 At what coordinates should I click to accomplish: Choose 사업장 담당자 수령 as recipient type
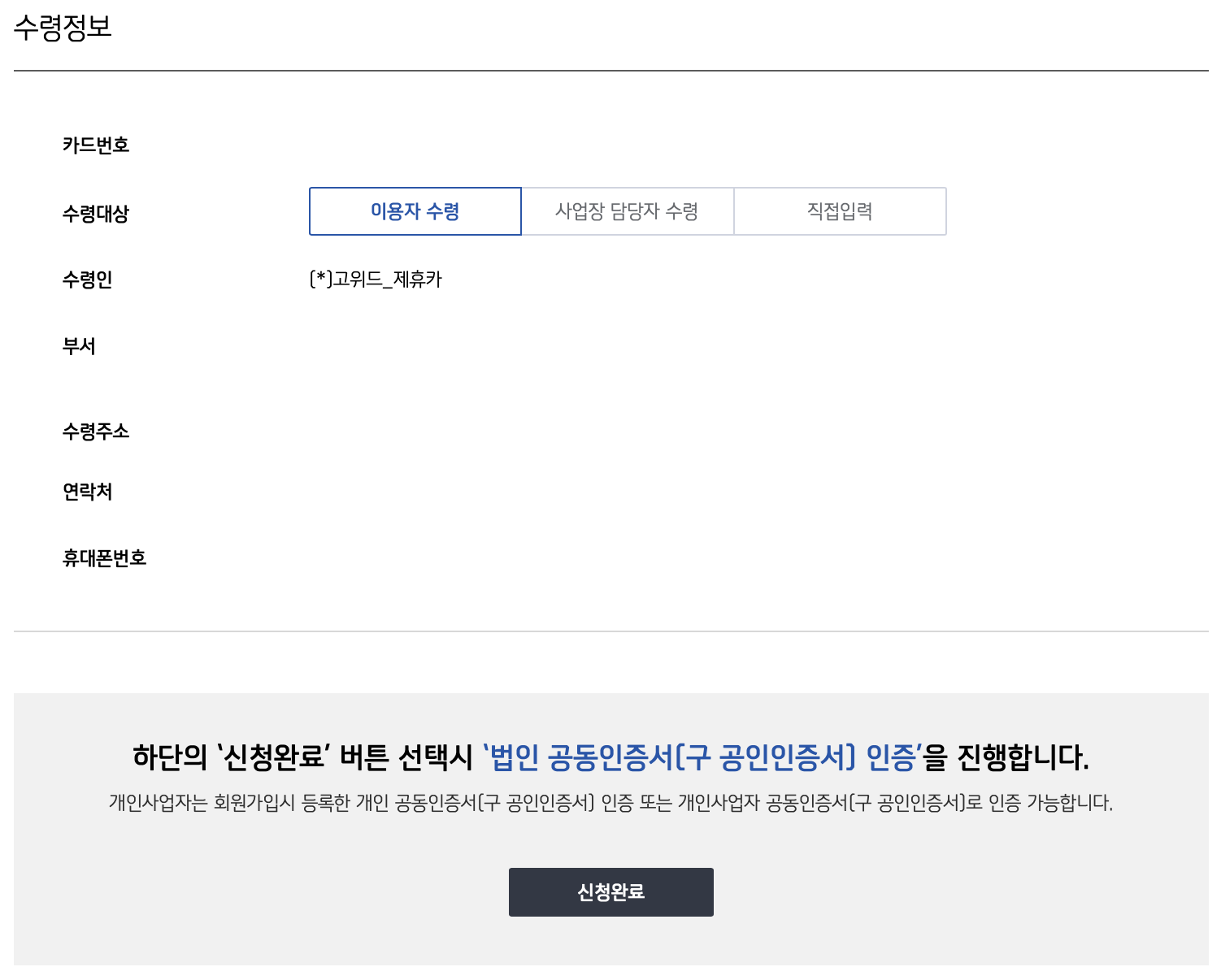pyautogui.click(x=627, y=211)
